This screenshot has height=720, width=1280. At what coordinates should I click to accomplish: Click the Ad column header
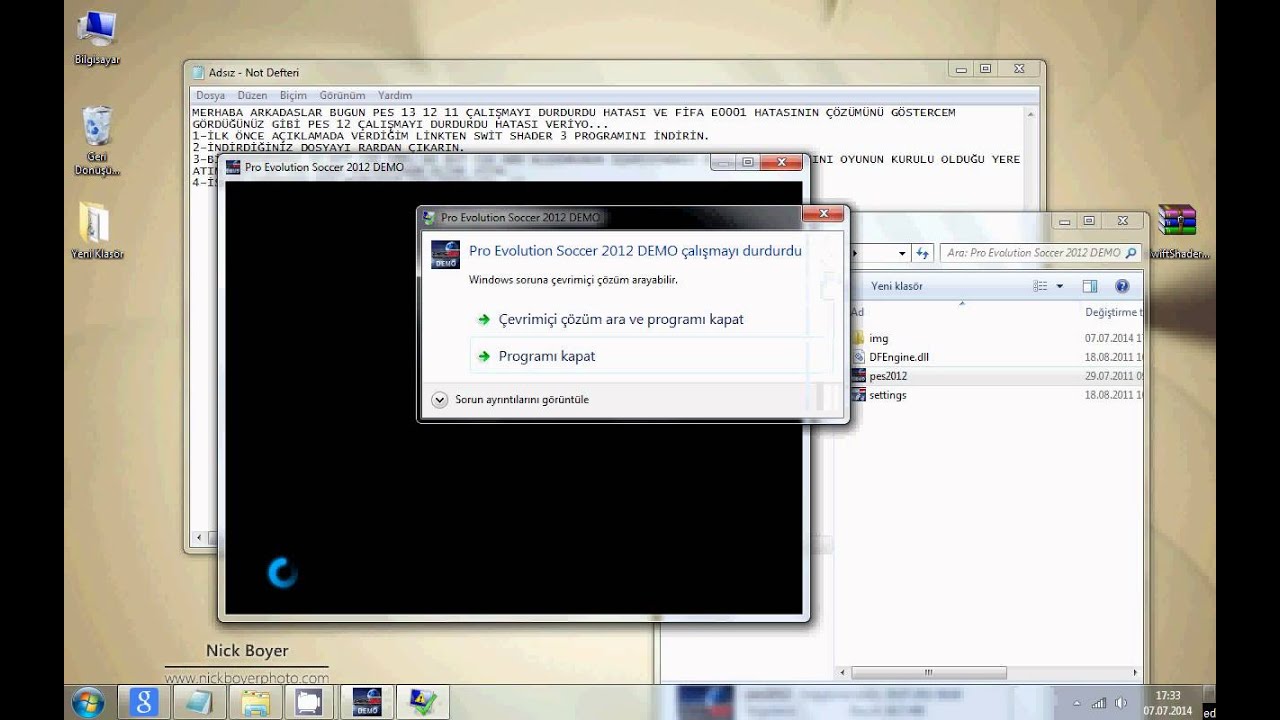point(858,312)
